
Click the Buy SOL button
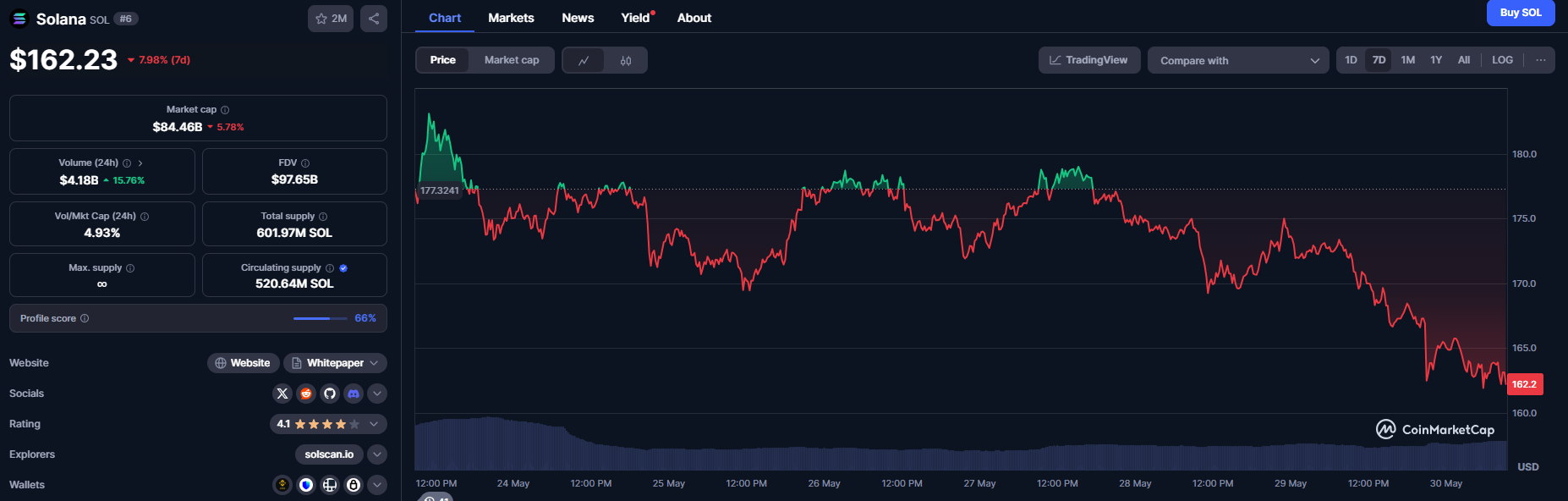tap(1521, 13)
